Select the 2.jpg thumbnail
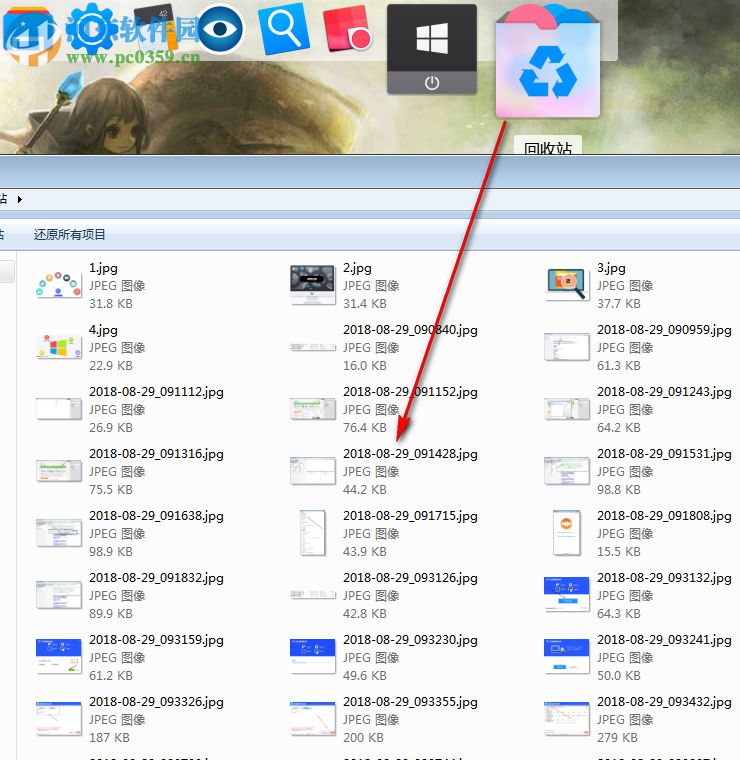 (313, 285)
